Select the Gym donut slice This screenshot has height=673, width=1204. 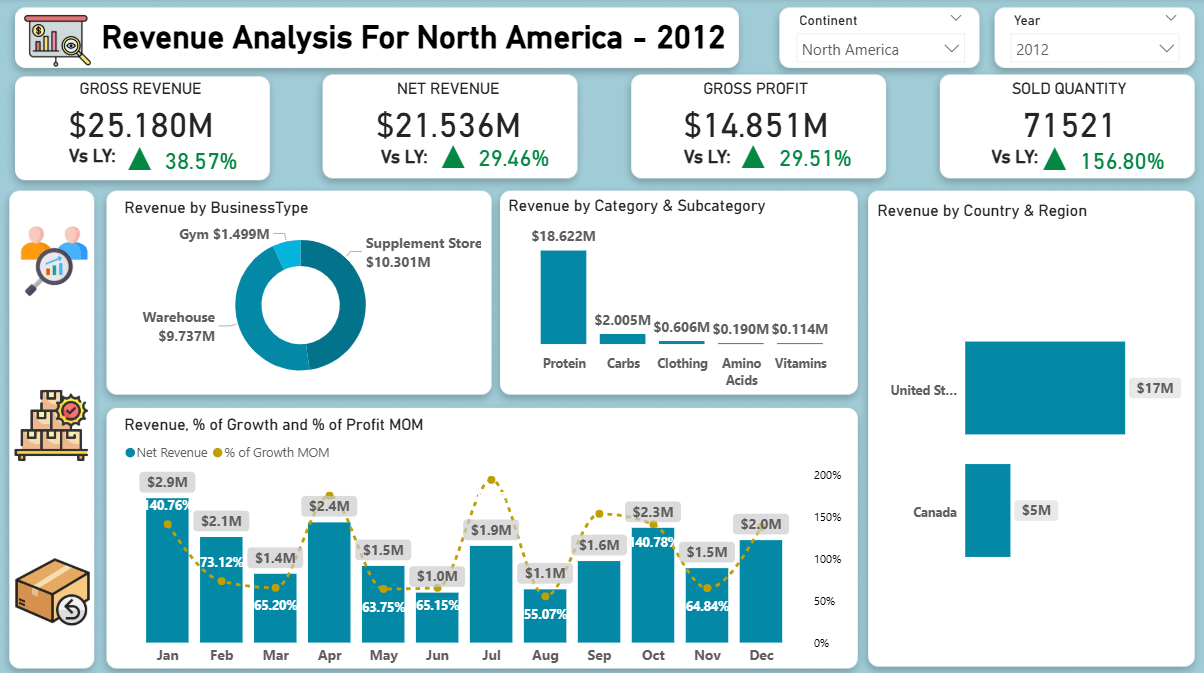(x=286, y=255)
